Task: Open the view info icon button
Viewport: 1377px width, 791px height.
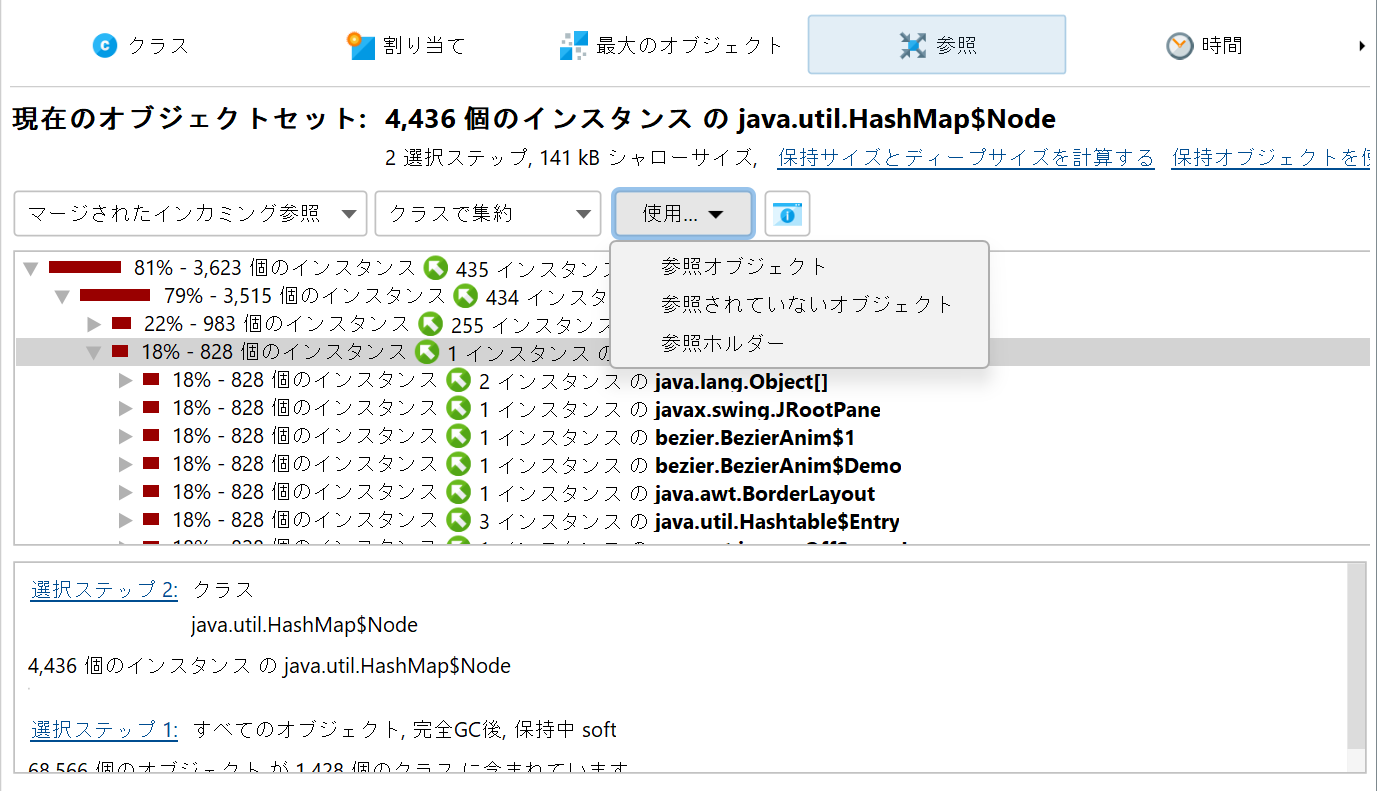Action: pos(787,213)
